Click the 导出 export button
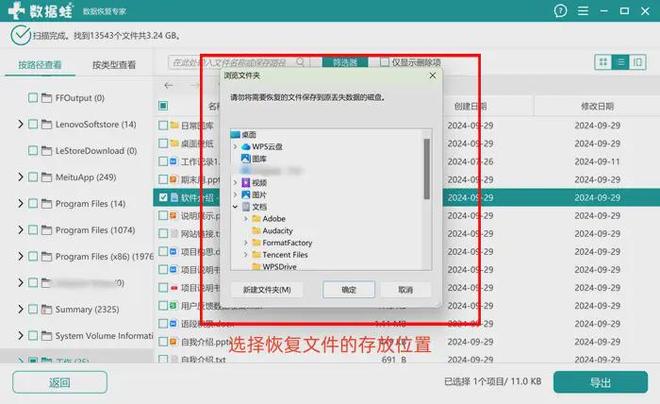Image resolution: width=660 pixels, height=404 pixels. tap(600, 383)
